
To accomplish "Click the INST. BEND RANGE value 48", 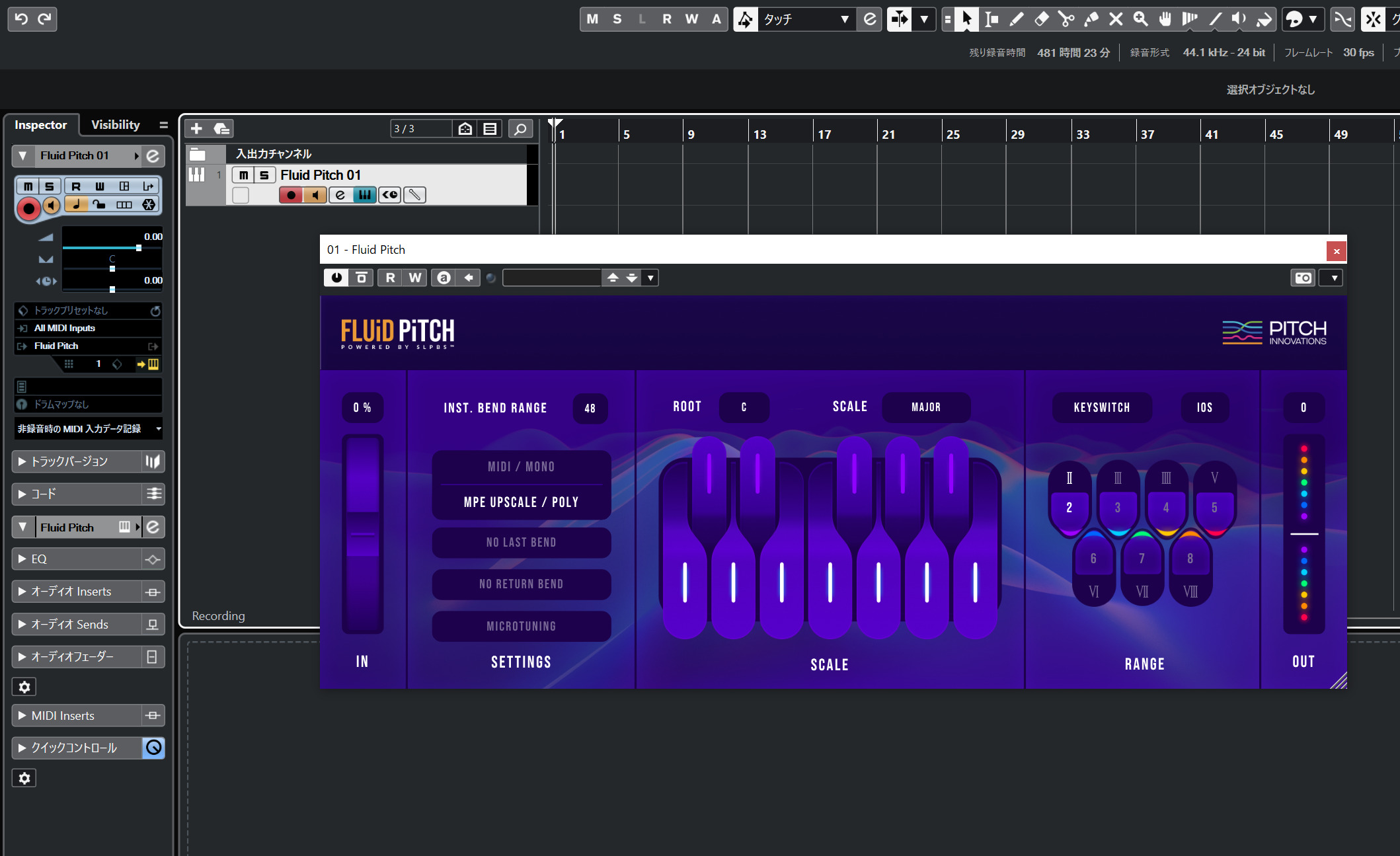I will click(x=590, y=409).
